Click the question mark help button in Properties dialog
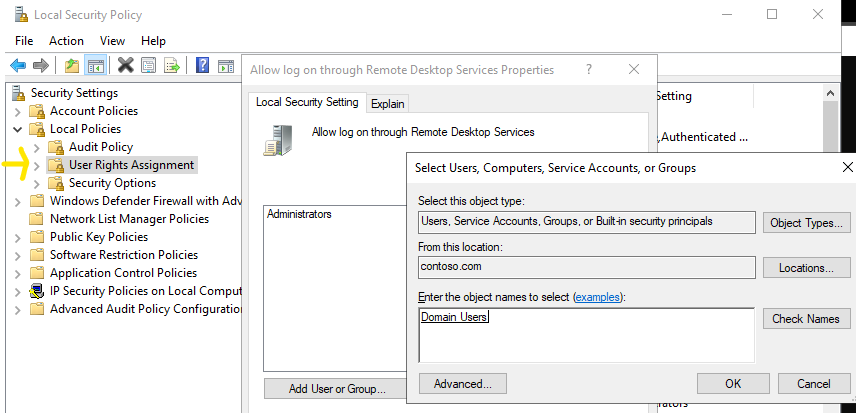Viewport: 856px width, 413px height. 589,69
